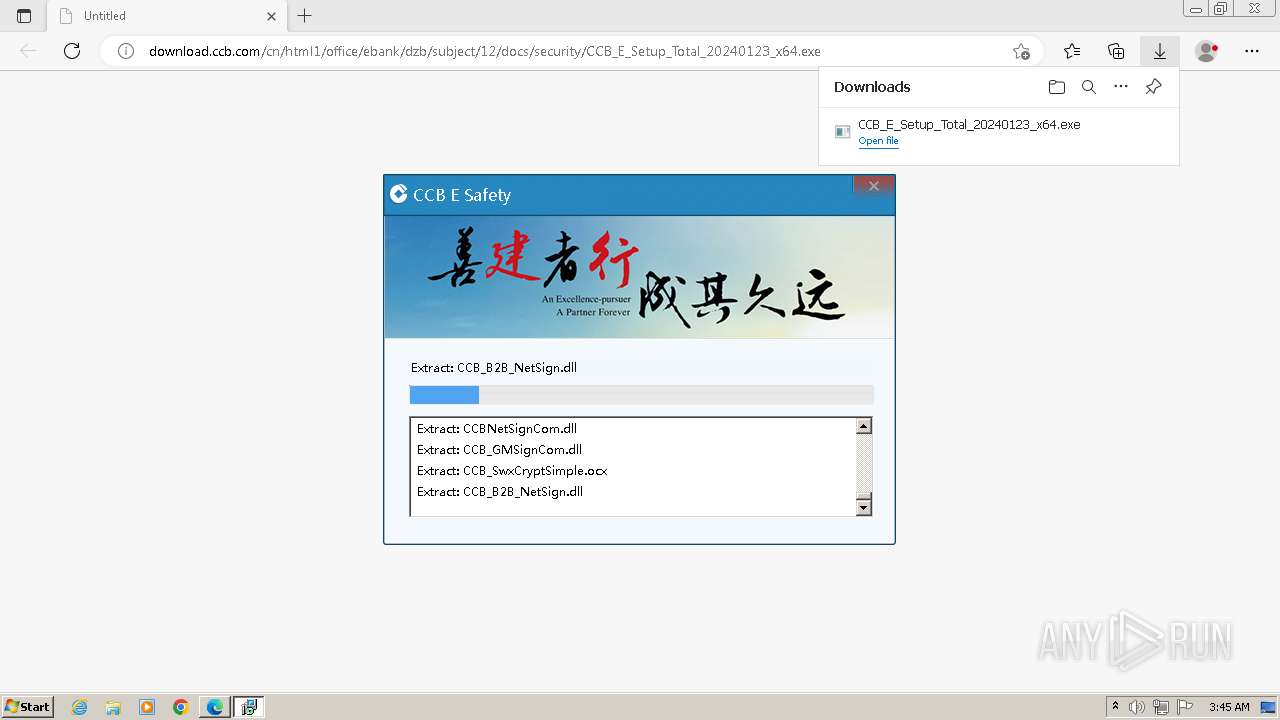Open the browser profile menu

click(x=1207, y=51)
